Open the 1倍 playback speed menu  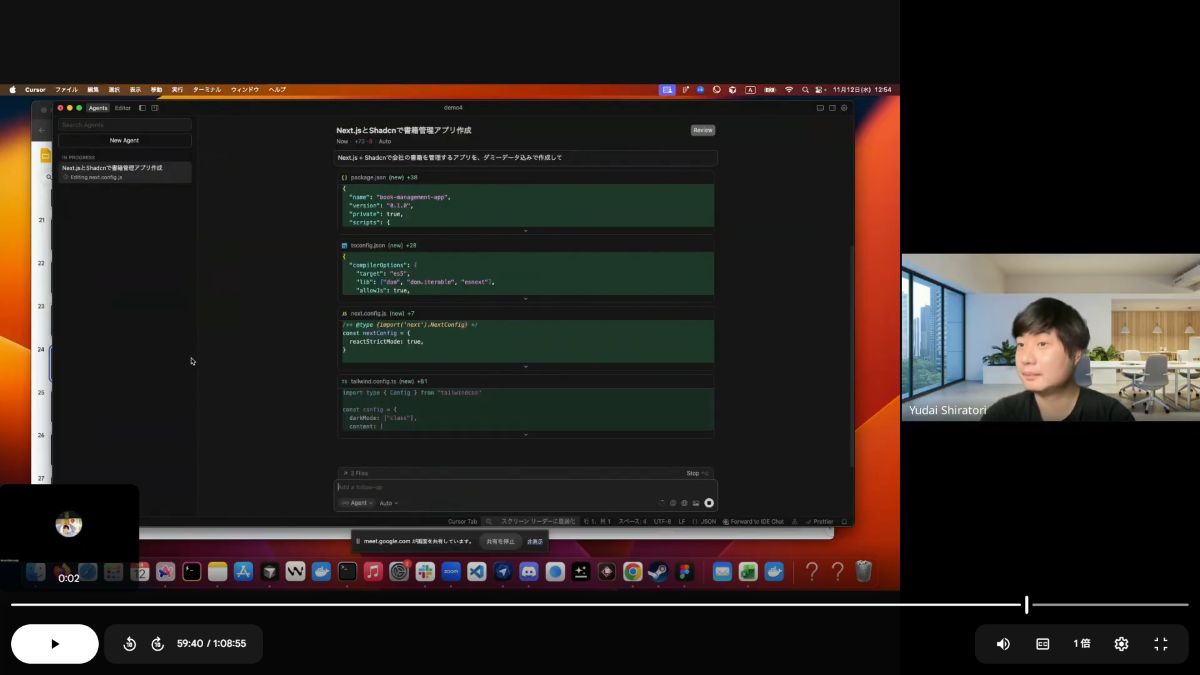pyautogui.click(x=1081, y=644)
